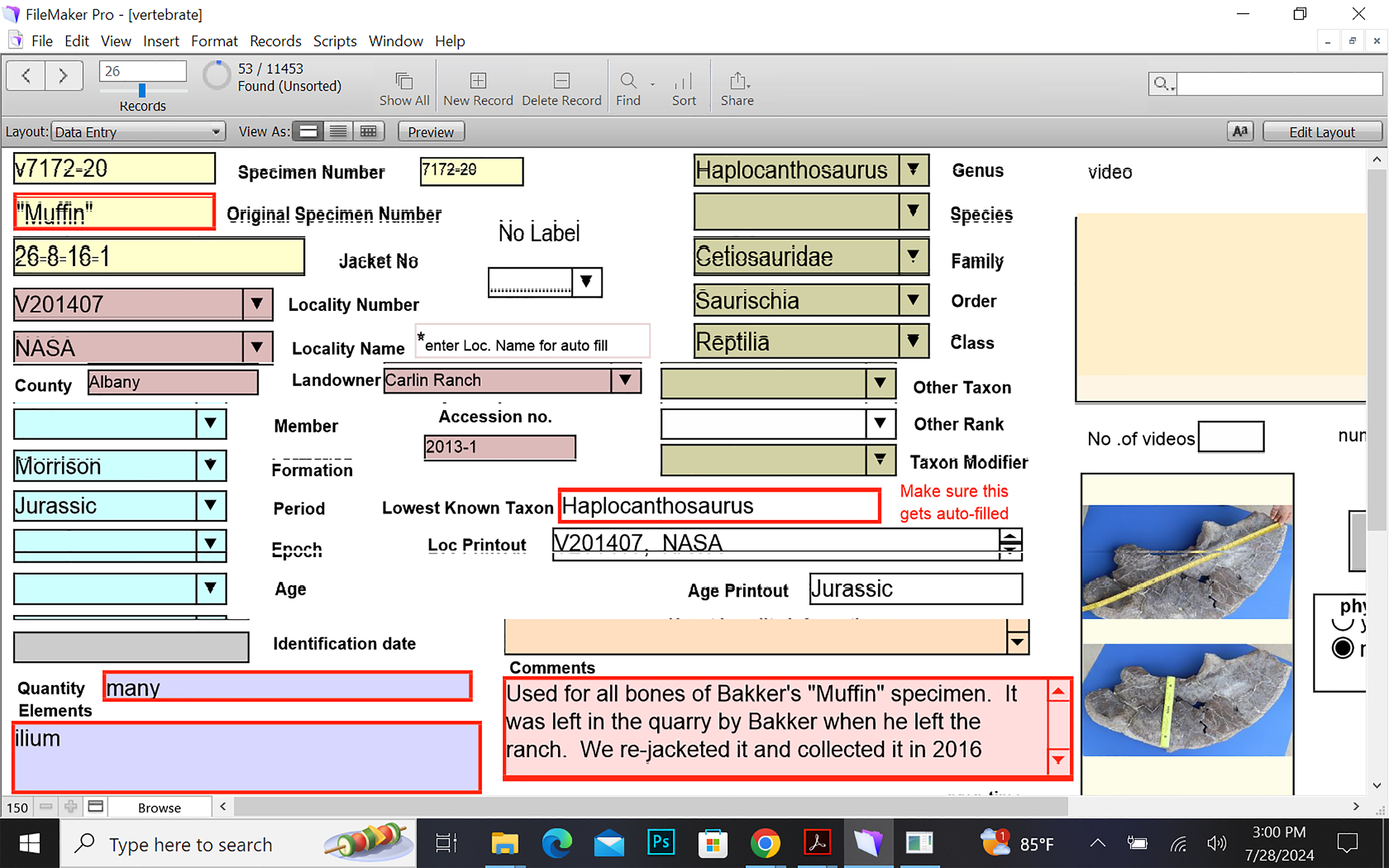Click the Quantity field containing many
The image size is (1389, 868).
(x=288, y=686)
